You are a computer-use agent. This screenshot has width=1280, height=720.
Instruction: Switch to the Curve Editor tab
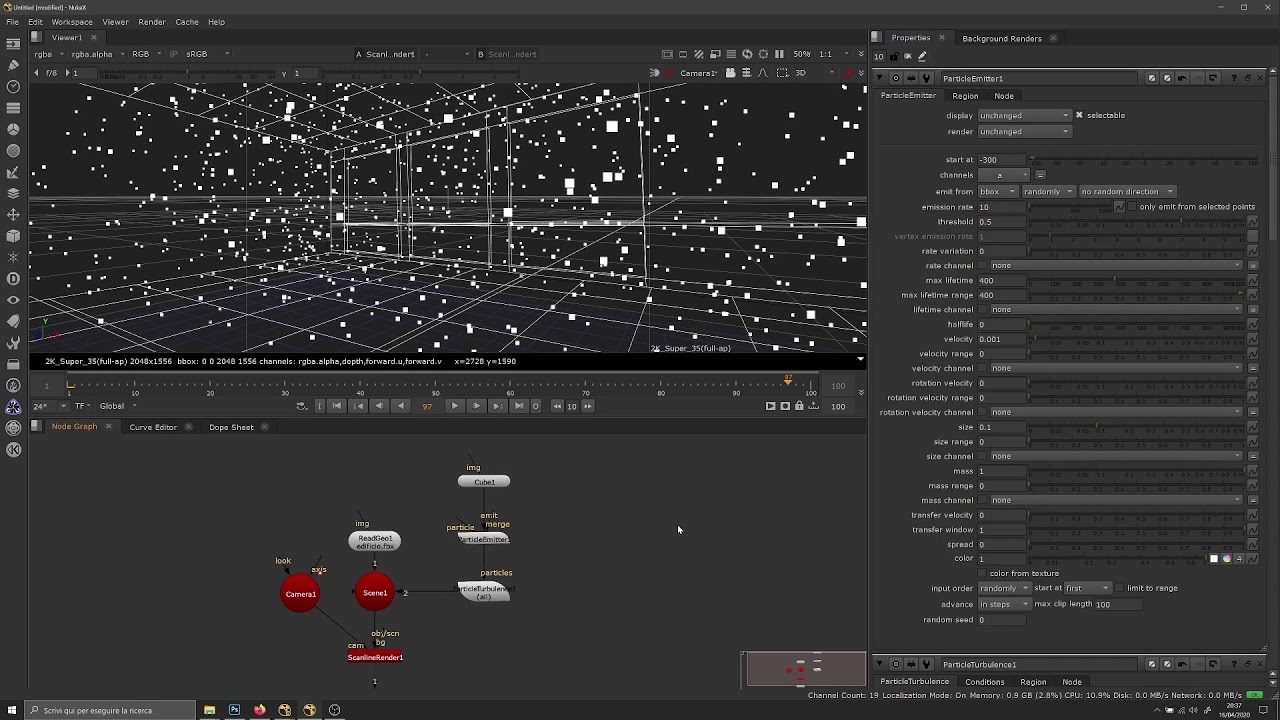153,427
